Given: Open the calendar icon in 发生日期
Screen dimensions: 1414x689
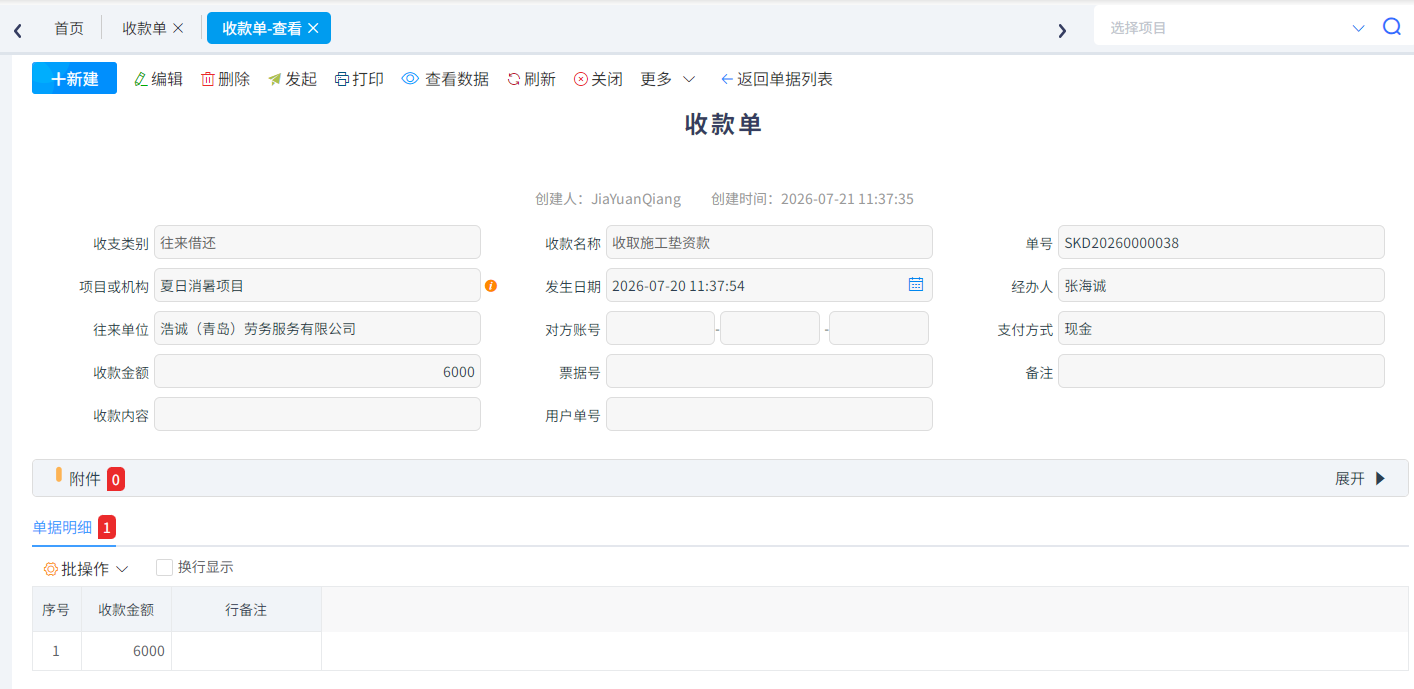Looking at the screenshot, I should click(x=915, y=284).
